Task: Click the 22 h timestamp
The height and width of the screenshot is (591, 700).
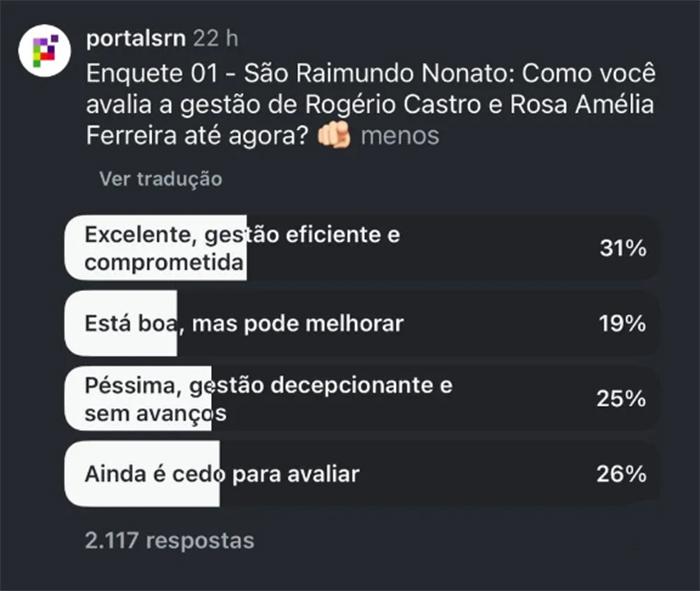Action: [x=217, y=39]
